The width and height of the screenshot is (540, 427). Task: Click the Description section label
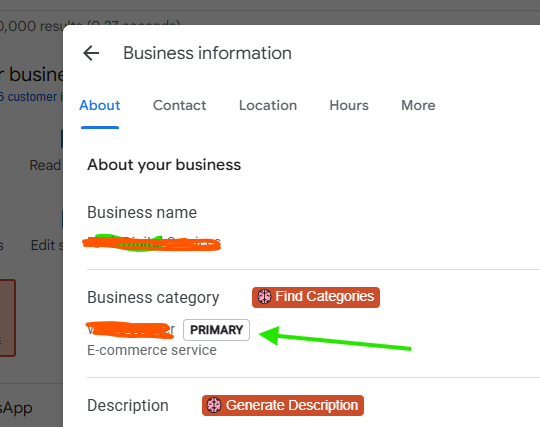128,405
